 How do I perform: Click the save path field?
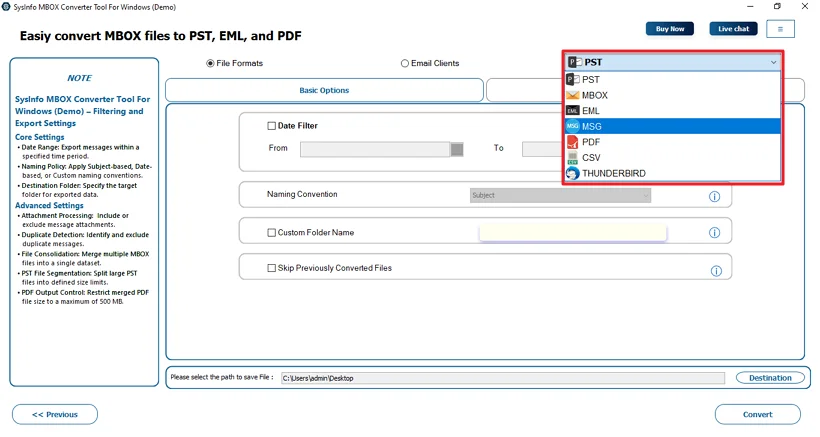pyautogui.click(x=503, y=378)
